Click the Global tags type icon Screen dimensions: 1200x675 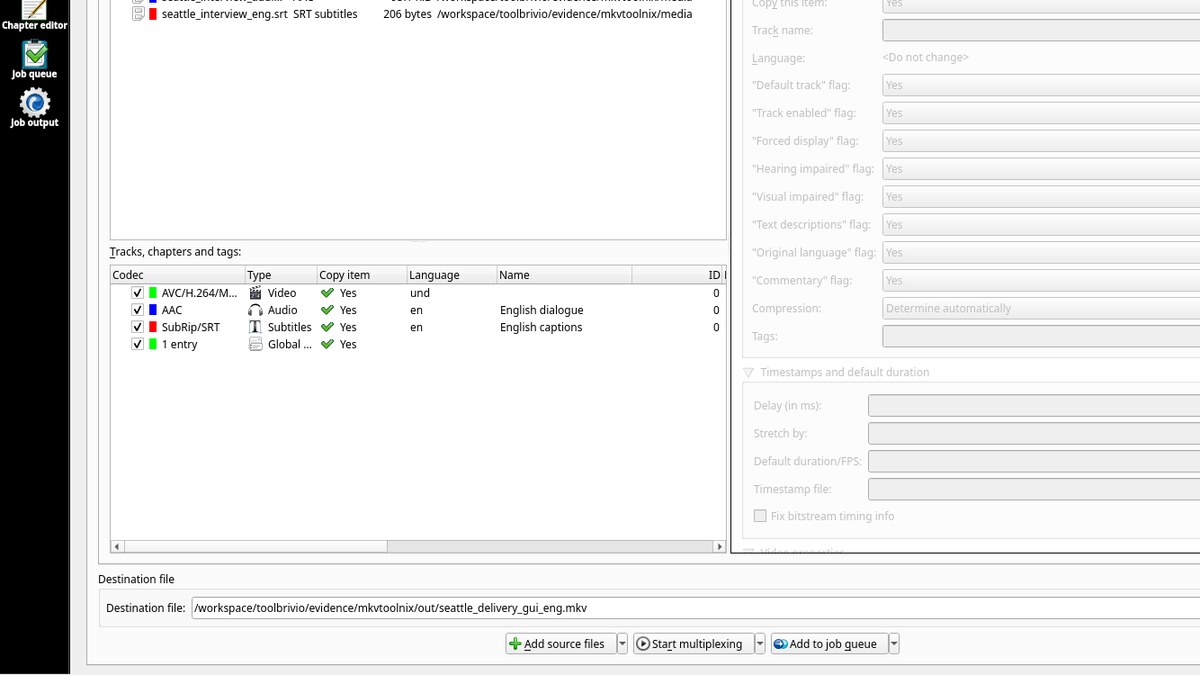(256, 344)
